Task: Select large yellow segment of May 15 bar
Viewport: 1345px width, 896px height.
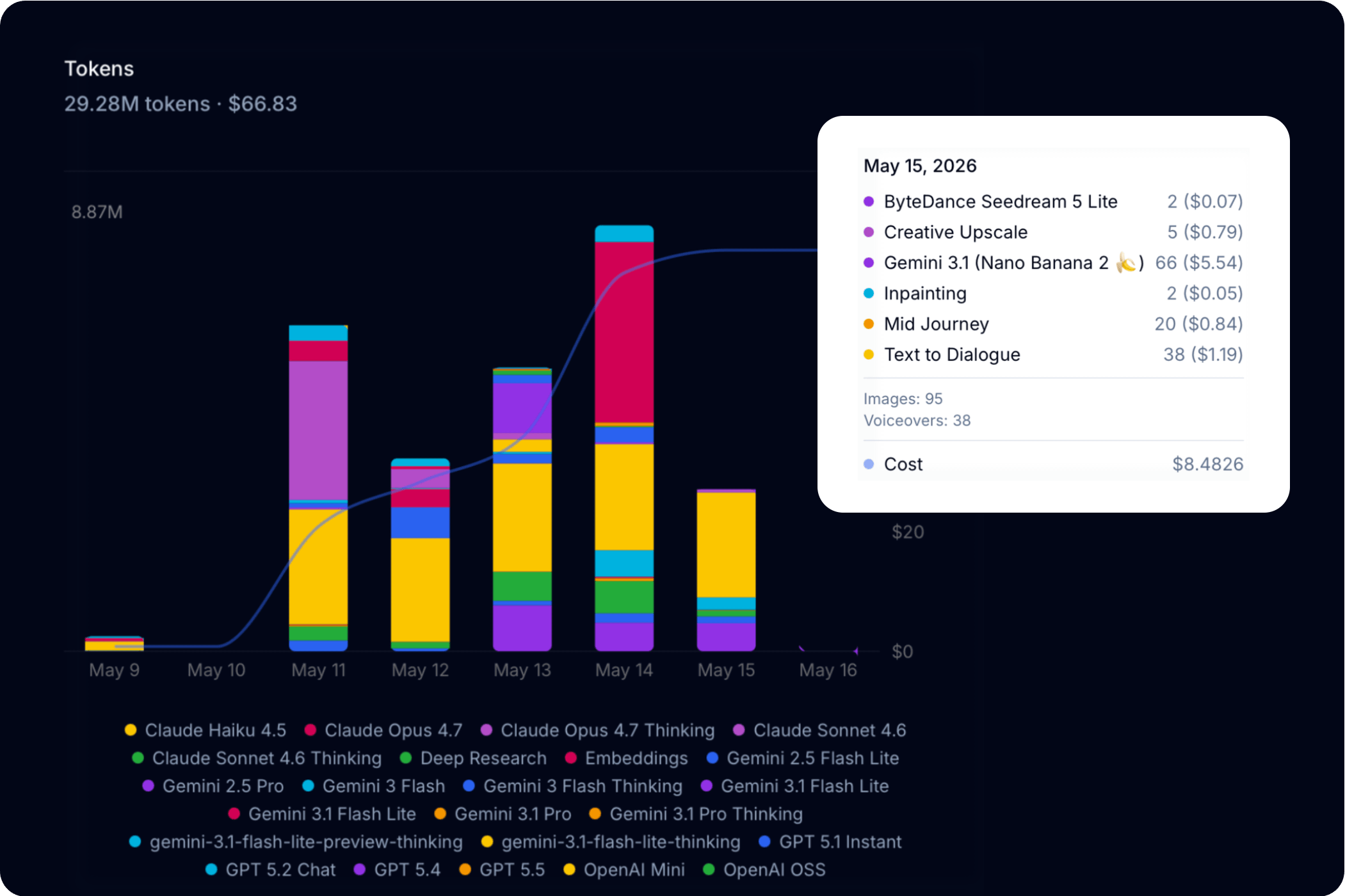Action: point(726,545)
